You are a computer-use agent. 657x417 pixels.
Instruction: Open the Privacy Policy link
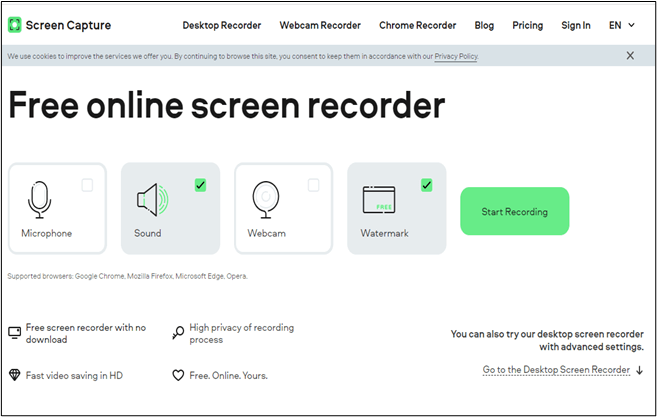pyautogui.click(x=456, y=56)
